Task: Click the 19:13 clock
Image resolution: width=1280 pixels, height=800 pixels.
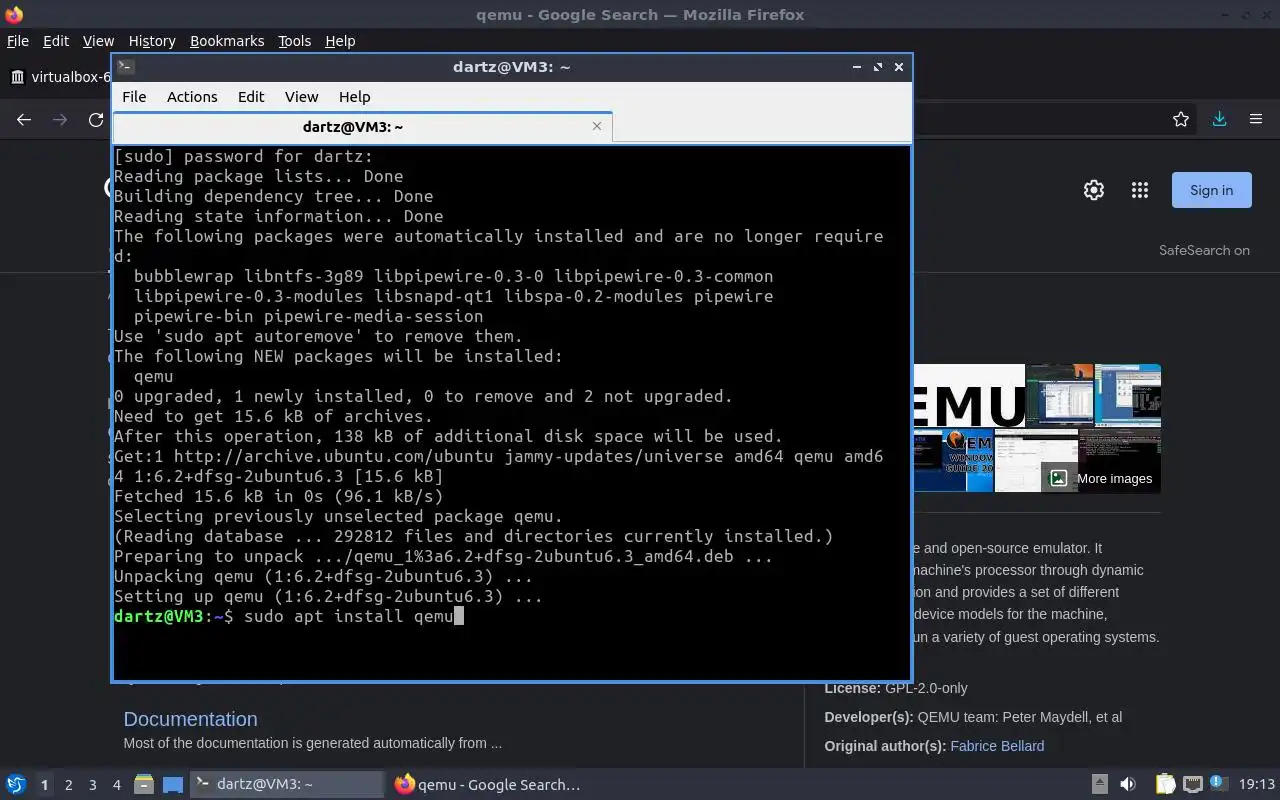Action: tap(1257, 785)
